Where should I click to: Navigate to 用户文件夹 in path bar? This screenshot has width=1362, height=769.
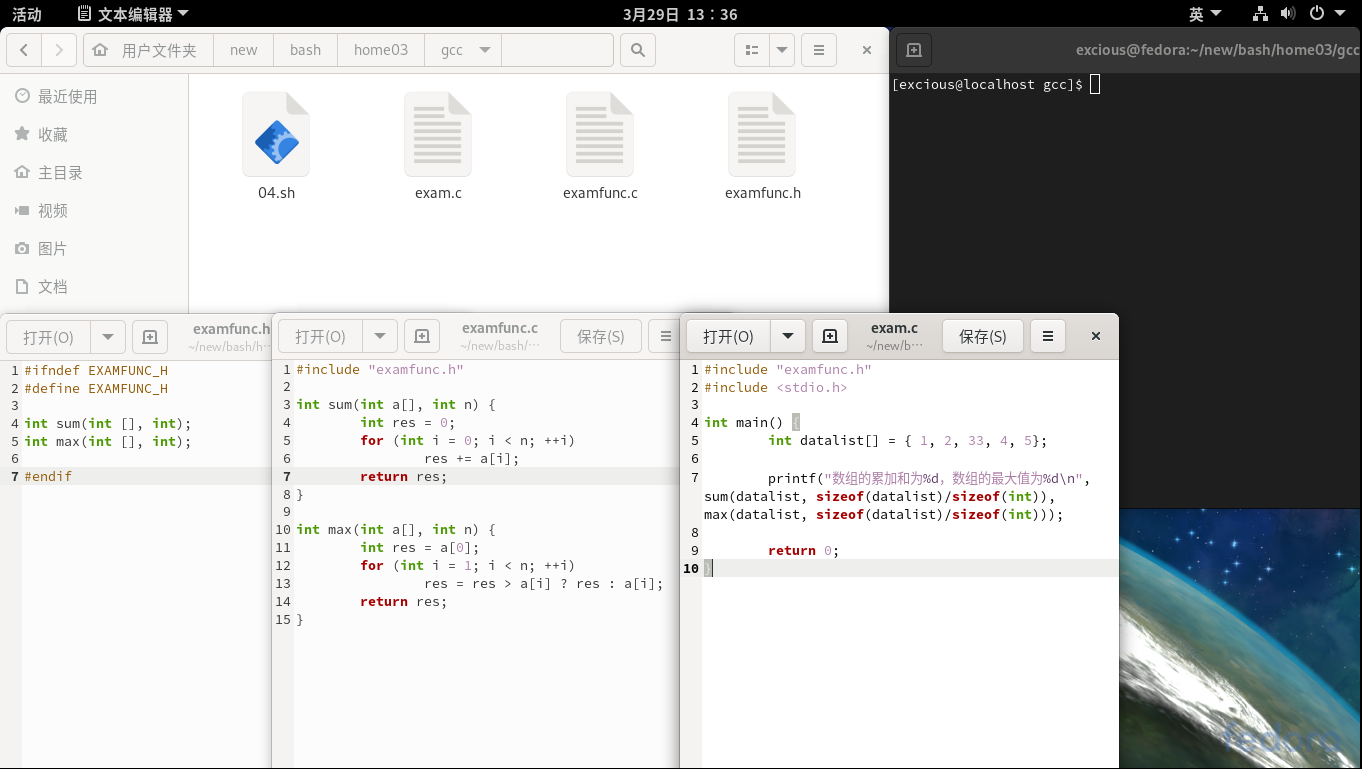point(149,50)
